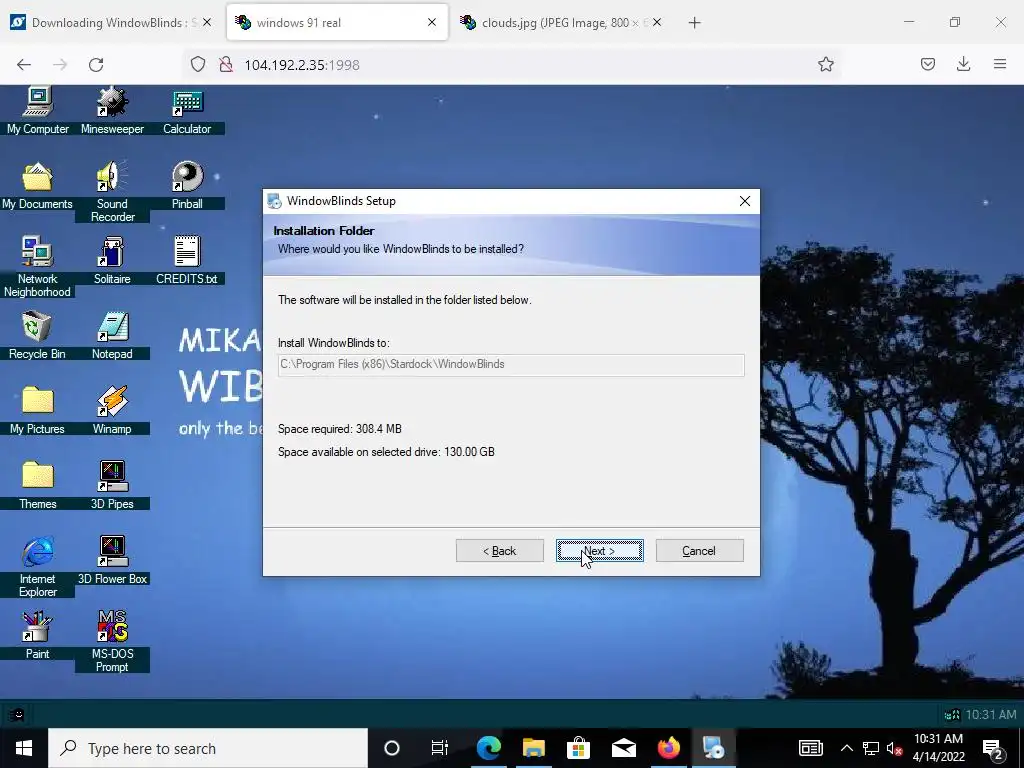Click the install folder path field
Screen dimensions: 1024x768
(x=511, y=364)
